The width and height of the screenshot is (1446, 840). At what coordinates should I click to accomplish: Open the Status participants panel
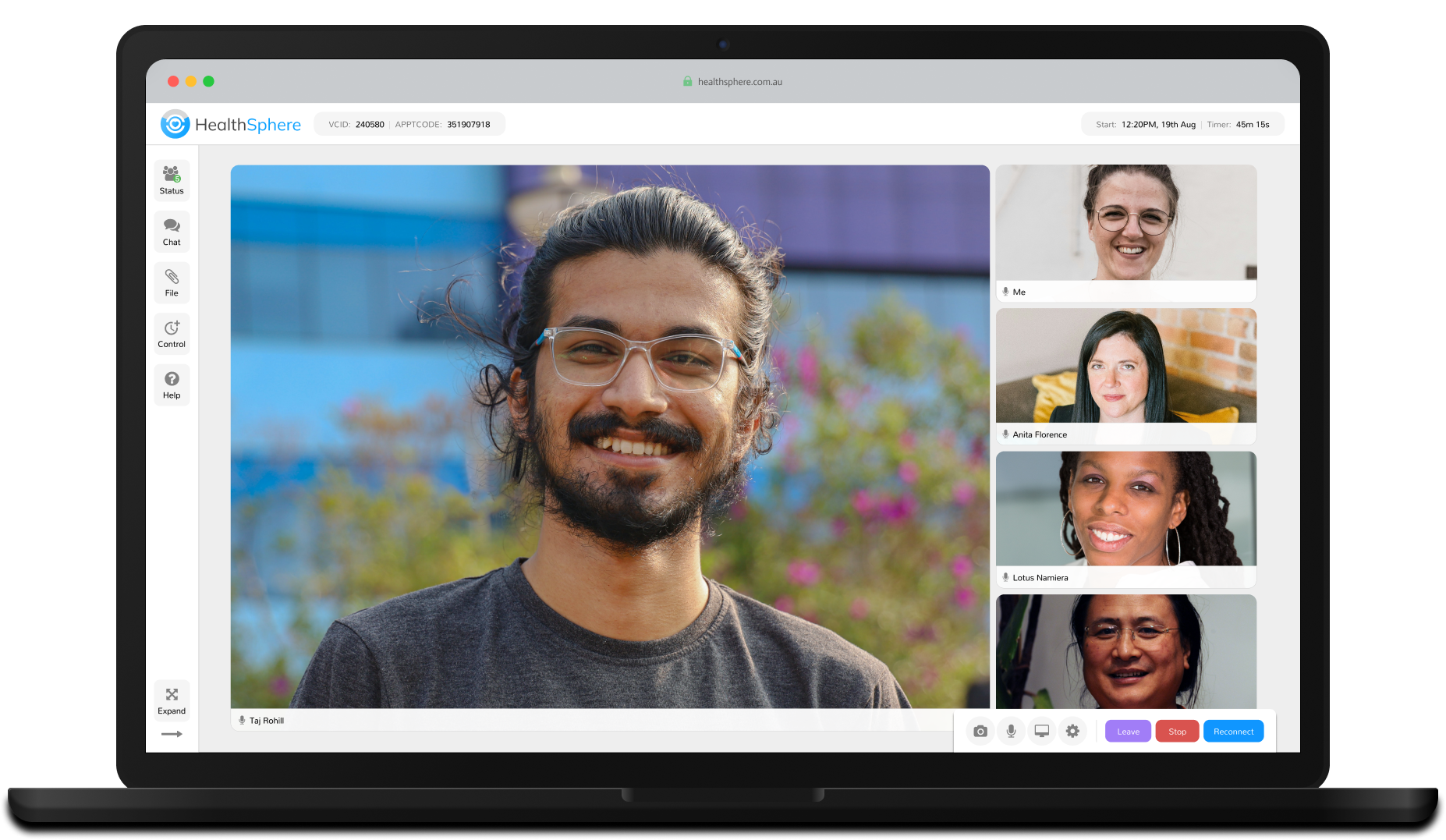pos(172,180)
